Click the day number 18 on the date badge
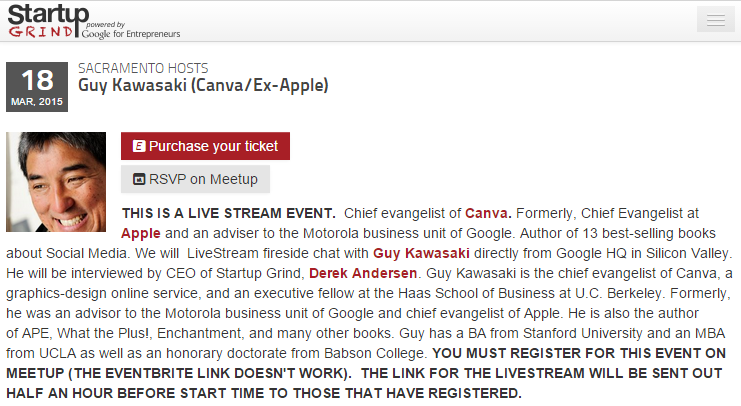 point(37,80)
